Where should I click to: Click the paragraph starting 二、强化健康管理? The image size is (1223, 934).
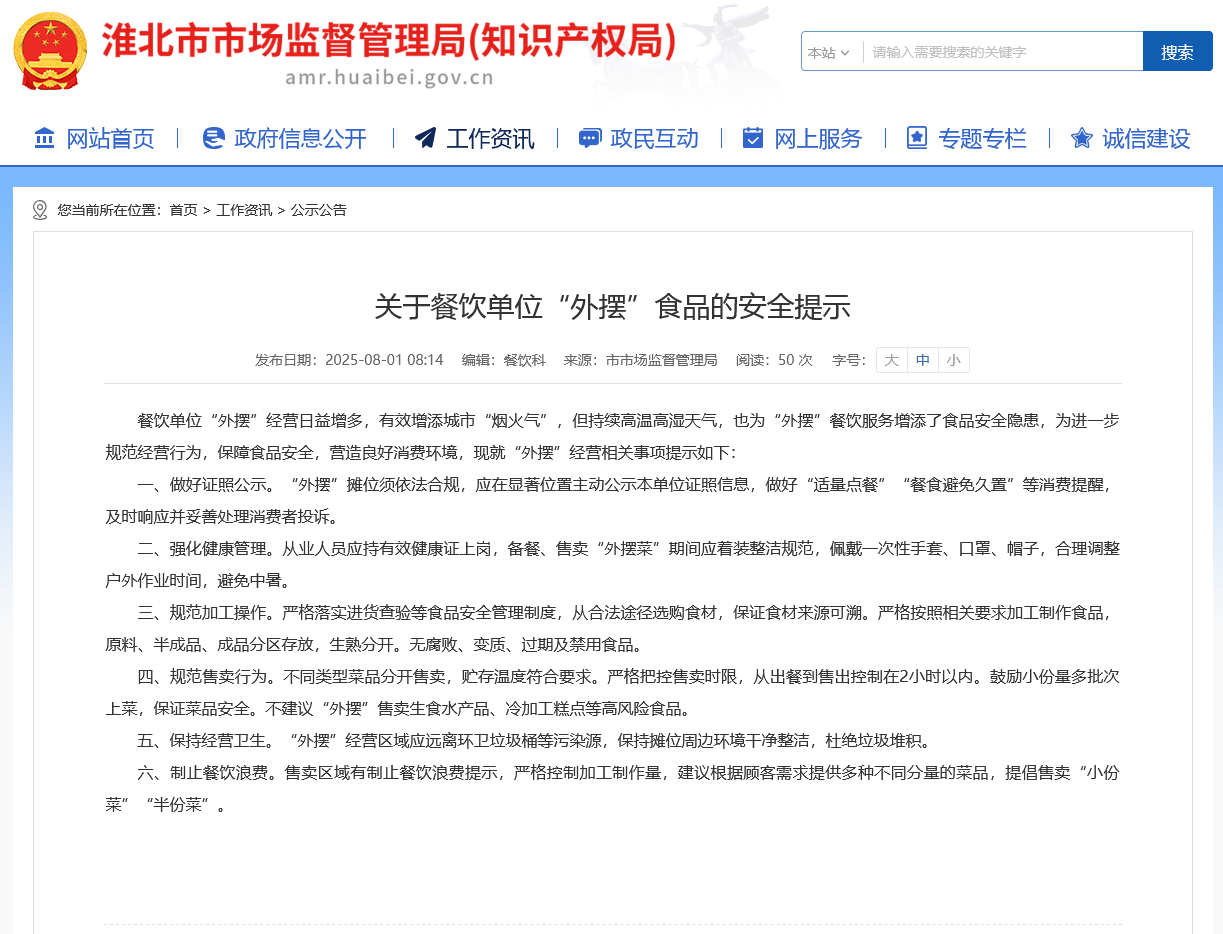[612, 564]
